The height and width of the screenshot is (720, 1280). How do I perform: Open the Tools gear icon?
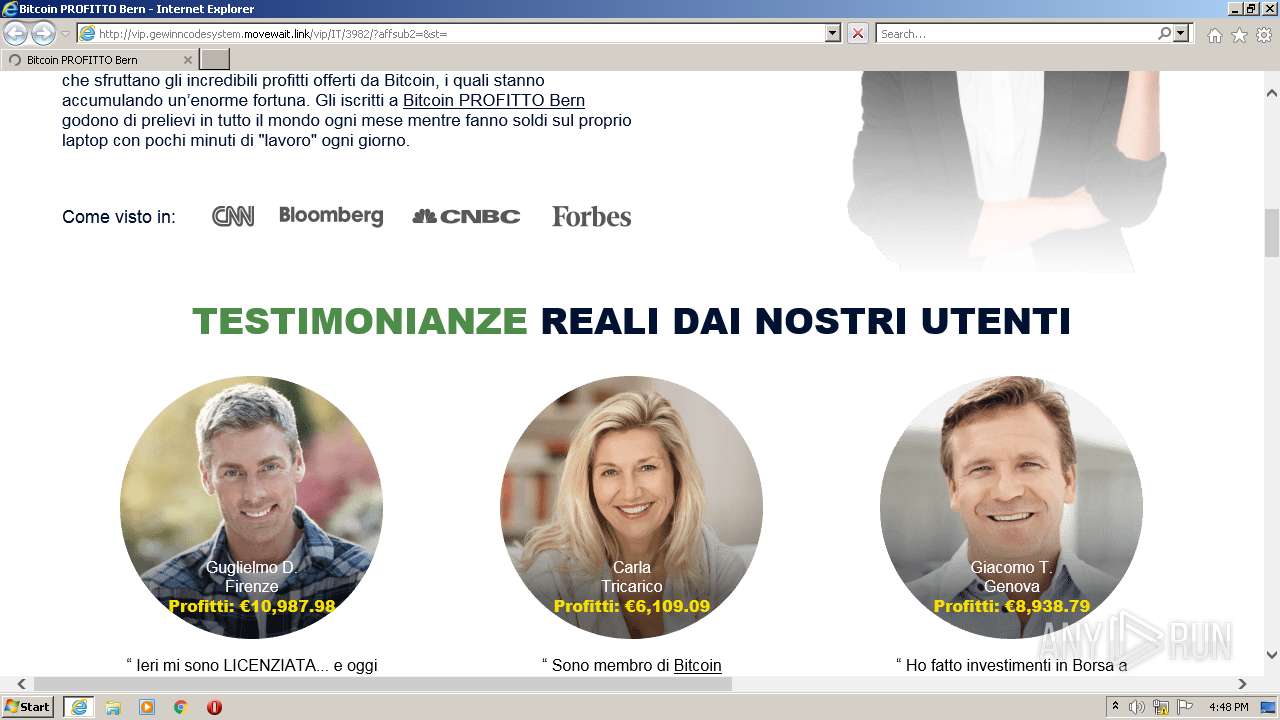(1264, 35)
